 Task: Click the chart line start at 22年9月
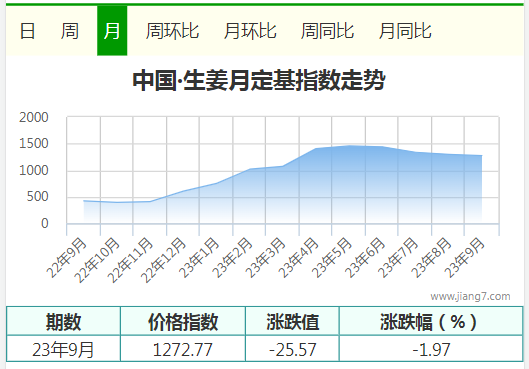[x=84, y=201]
